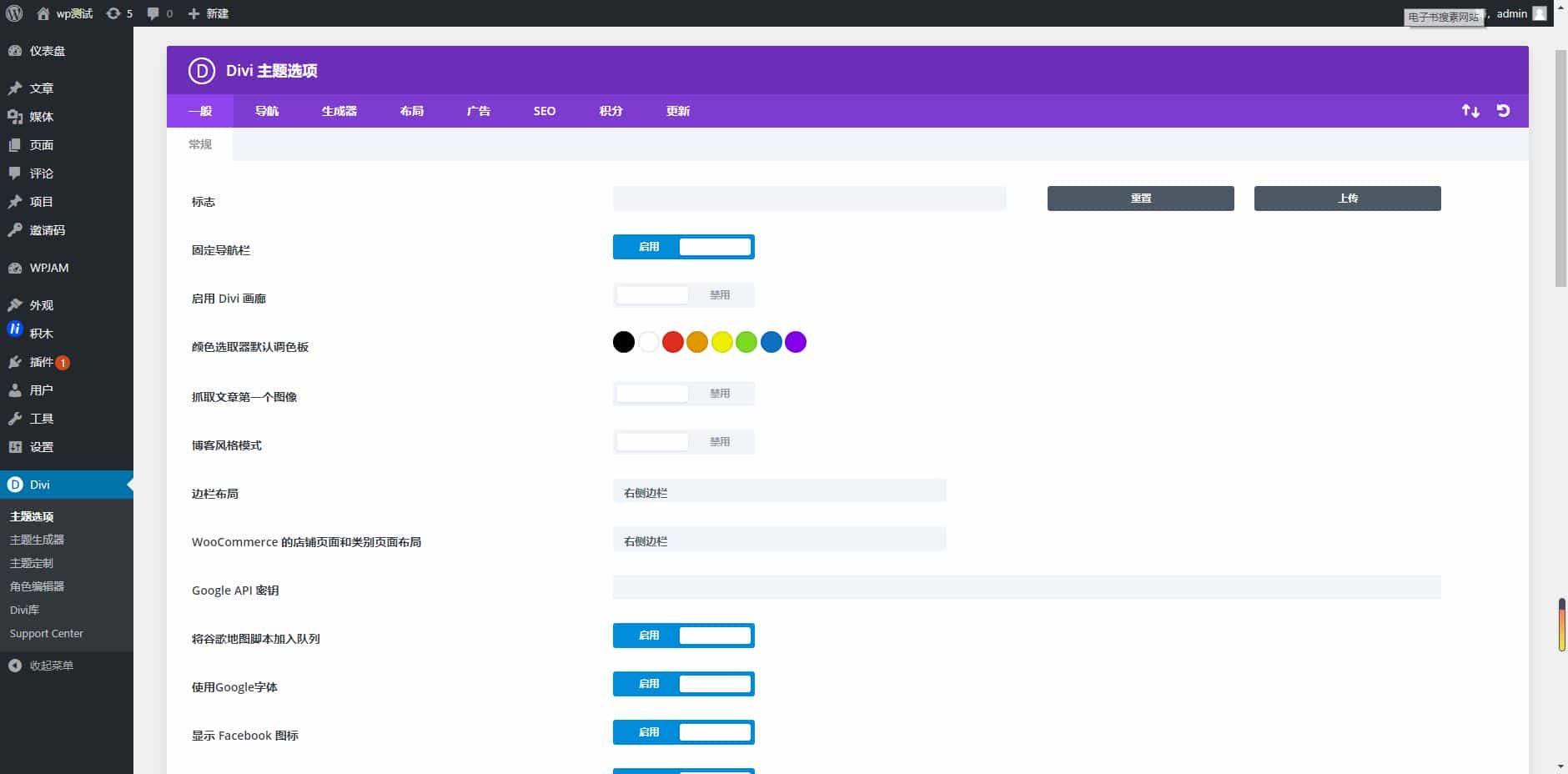Switch to 生成器 tab
This screenshot has height=774, width=1568.
(339, 111)
